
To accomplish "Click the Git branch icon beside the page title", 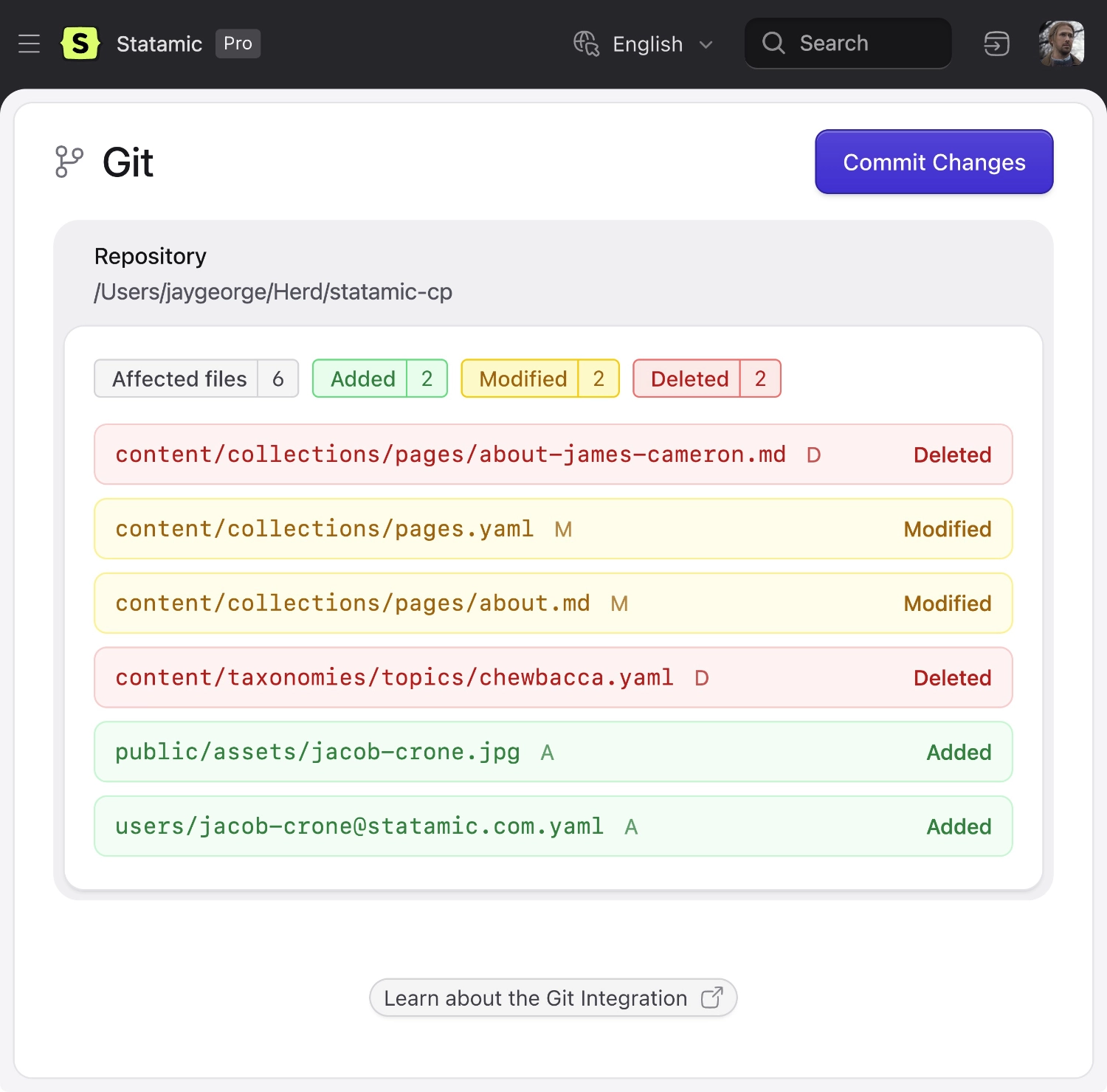I will pos(69,162).
